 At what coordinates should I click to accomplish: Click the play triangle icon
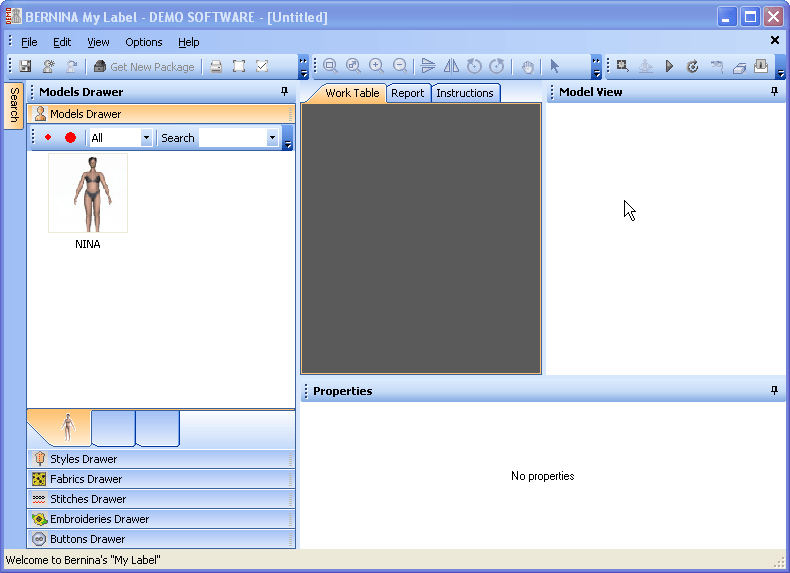(669, 66)
